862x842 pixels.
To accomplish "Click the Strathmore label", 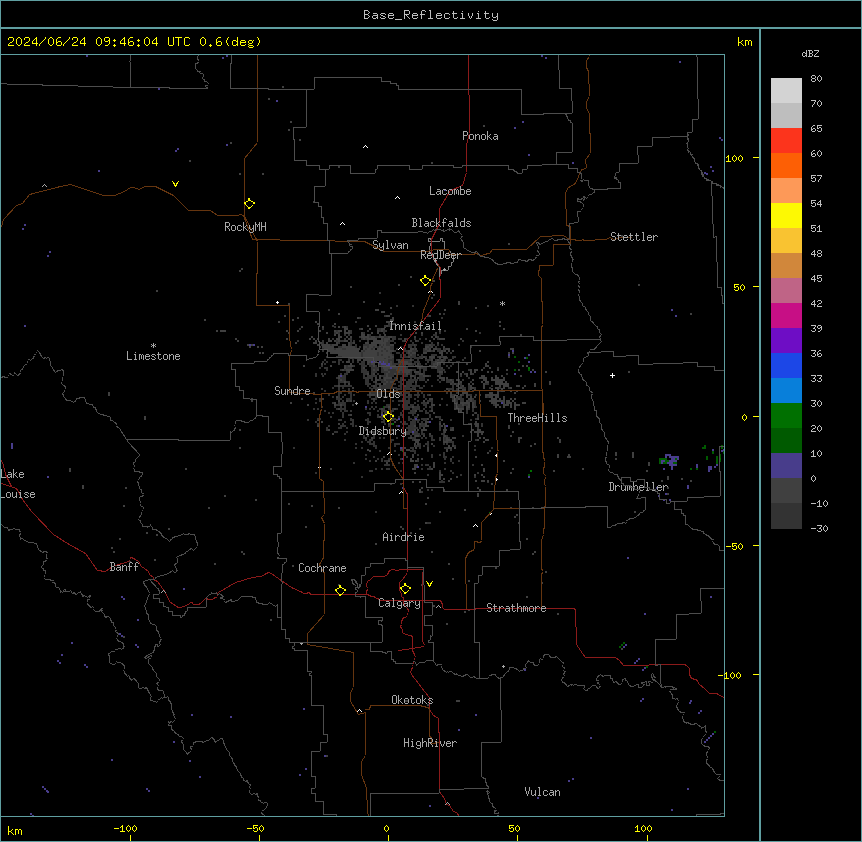I will coord(516,608).
